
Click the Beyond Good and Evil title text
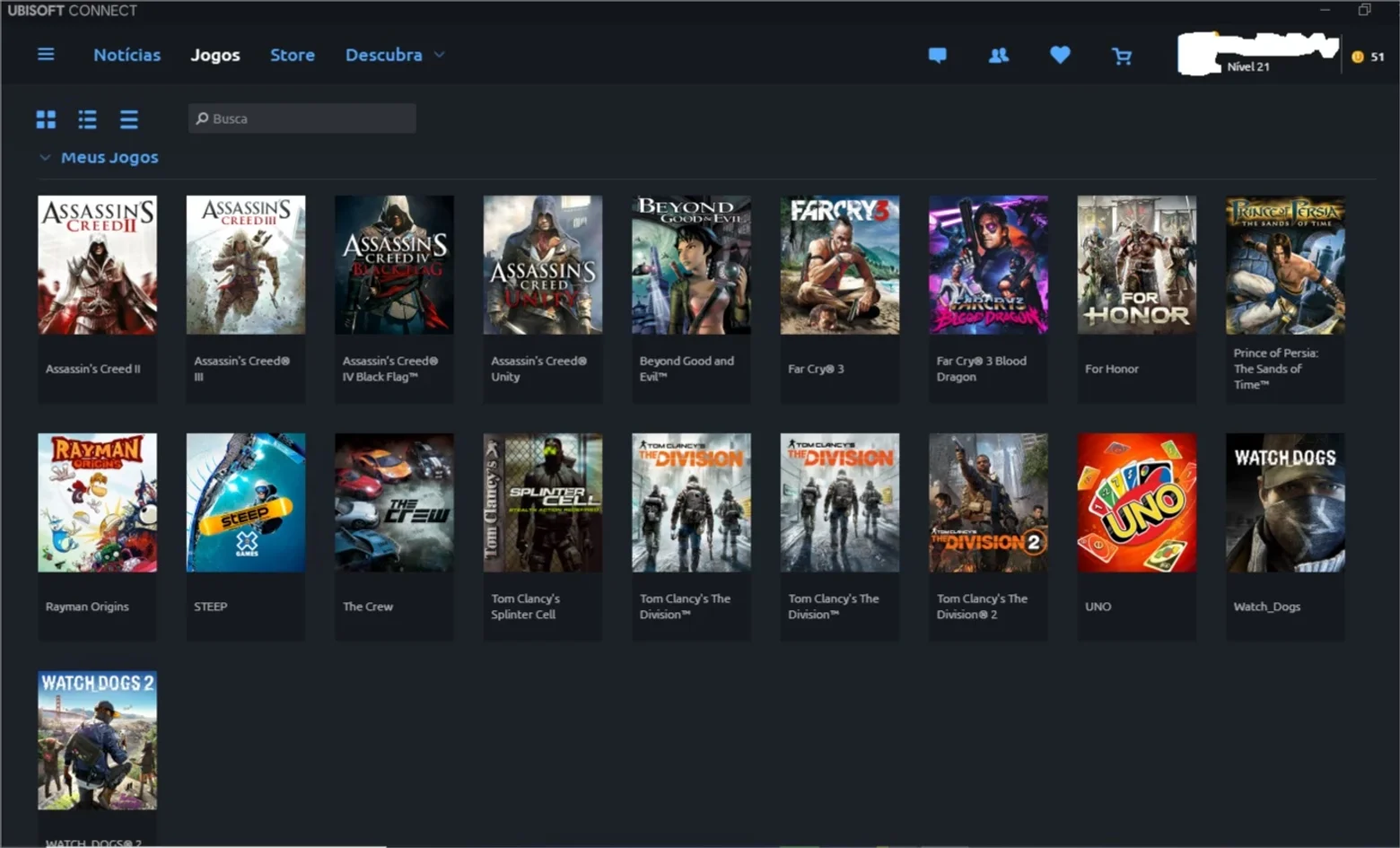point(687,369)
